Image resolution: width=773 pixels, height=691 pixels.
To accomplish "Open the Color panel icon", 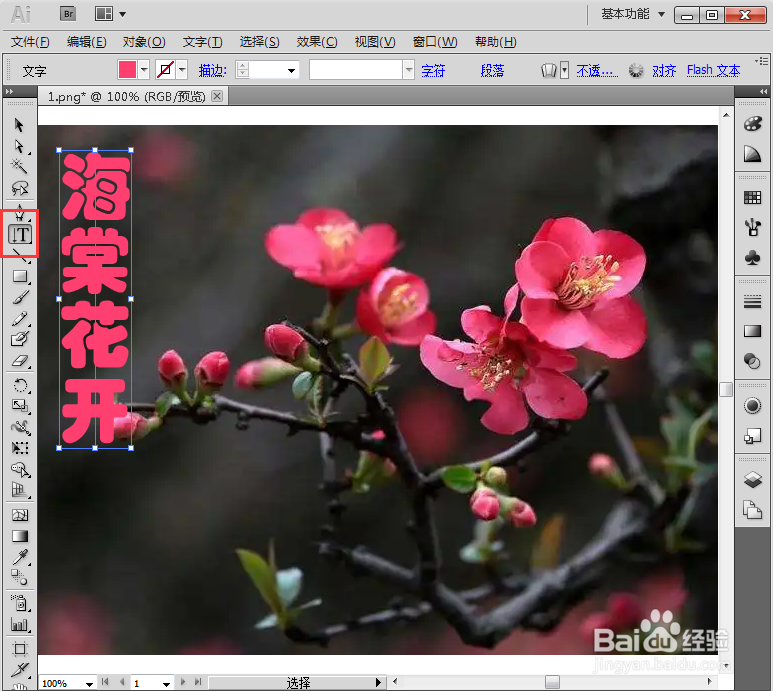I will coord(752,124).
